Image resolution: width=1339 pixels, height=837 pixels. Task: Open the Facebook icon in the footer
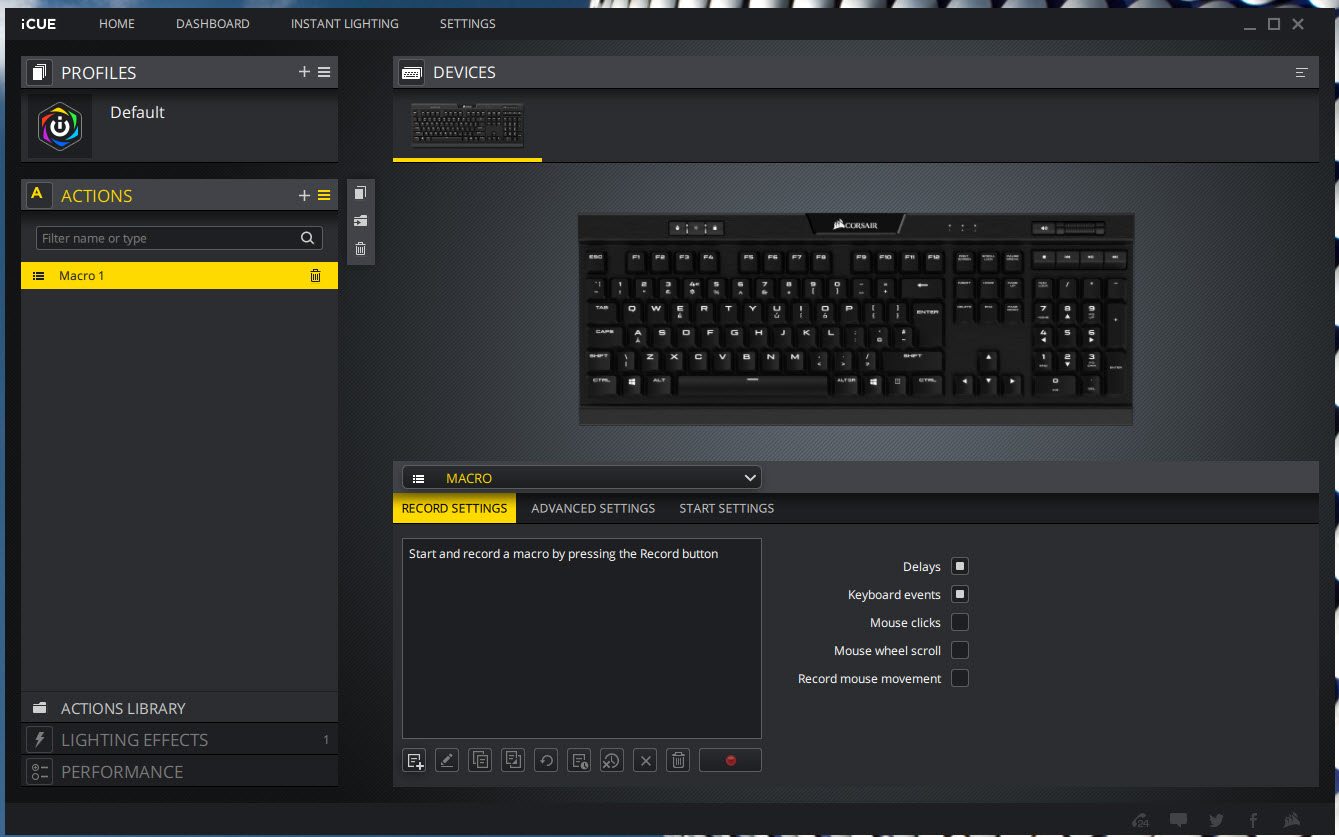1253,820
